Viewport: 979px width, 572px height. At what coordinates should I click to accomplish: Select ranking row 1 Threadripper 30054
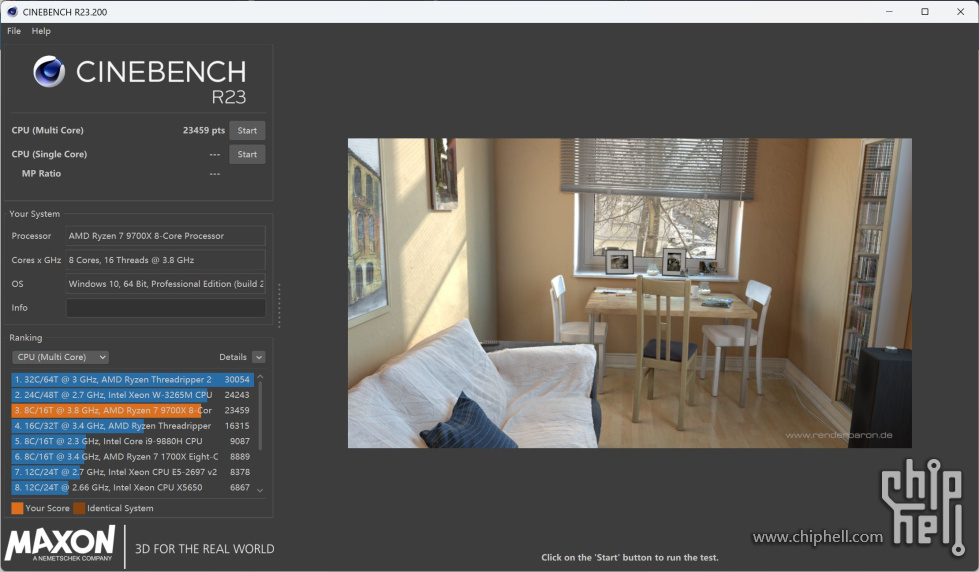(132, 379)
